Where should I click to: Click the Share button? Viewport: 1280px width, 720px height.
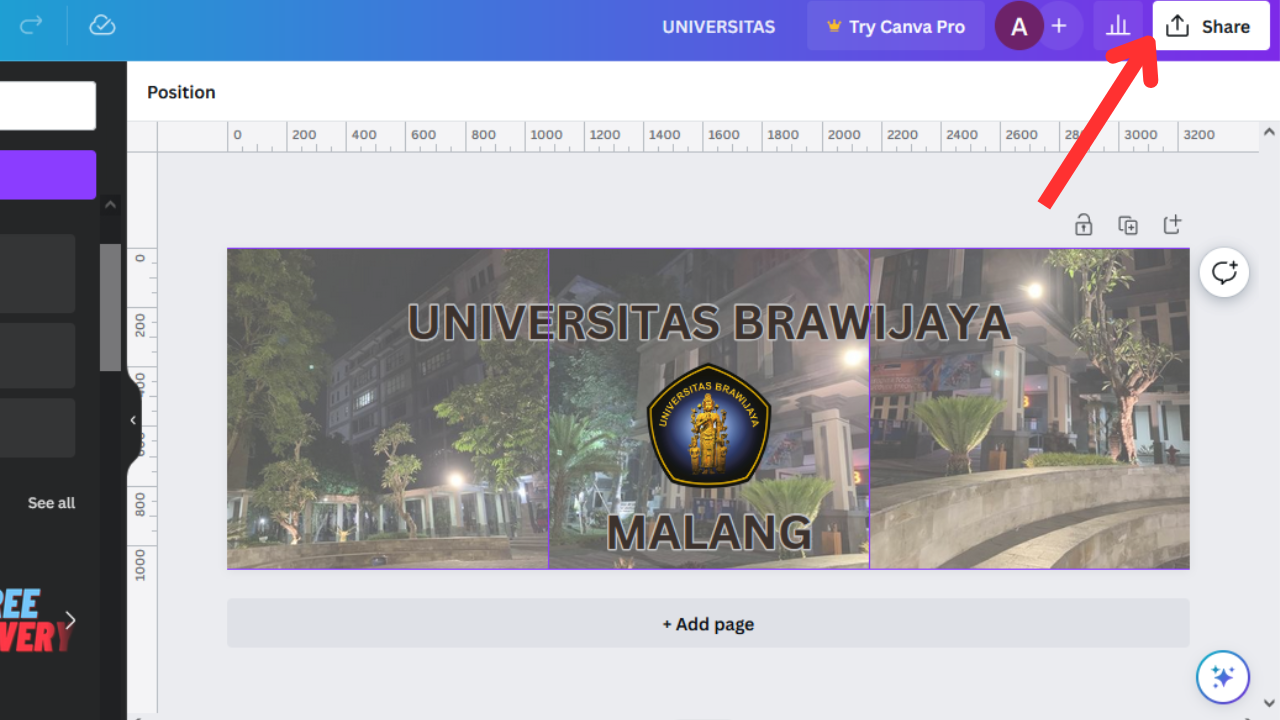(x=1210, y=27)
